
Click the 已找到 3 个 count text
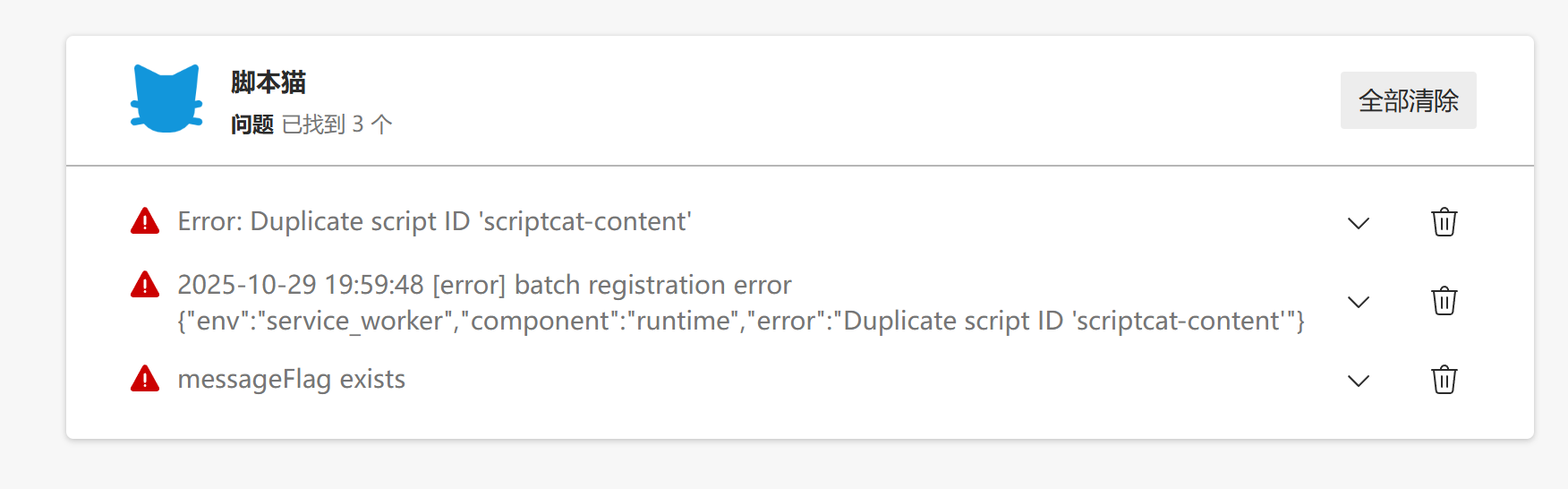[337, 124]
